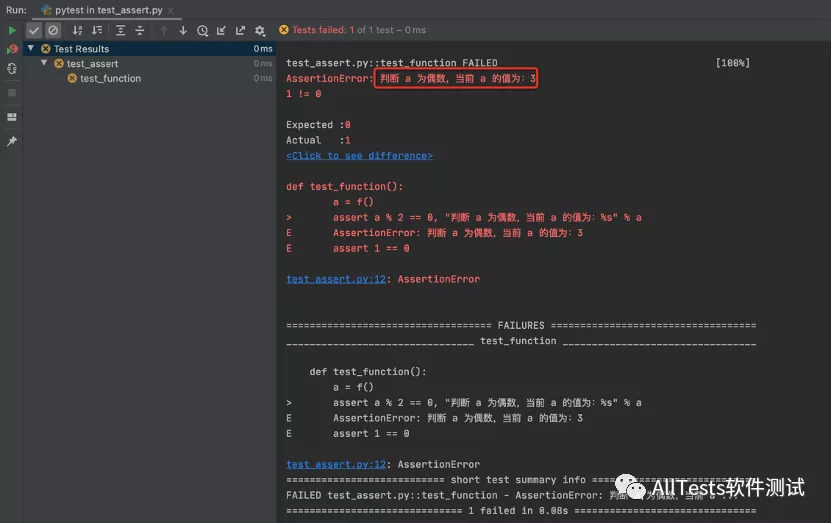Restore layout icon in left sidebar
The width and height of the screenshot is (832, 524).
(x=12, y=117)
